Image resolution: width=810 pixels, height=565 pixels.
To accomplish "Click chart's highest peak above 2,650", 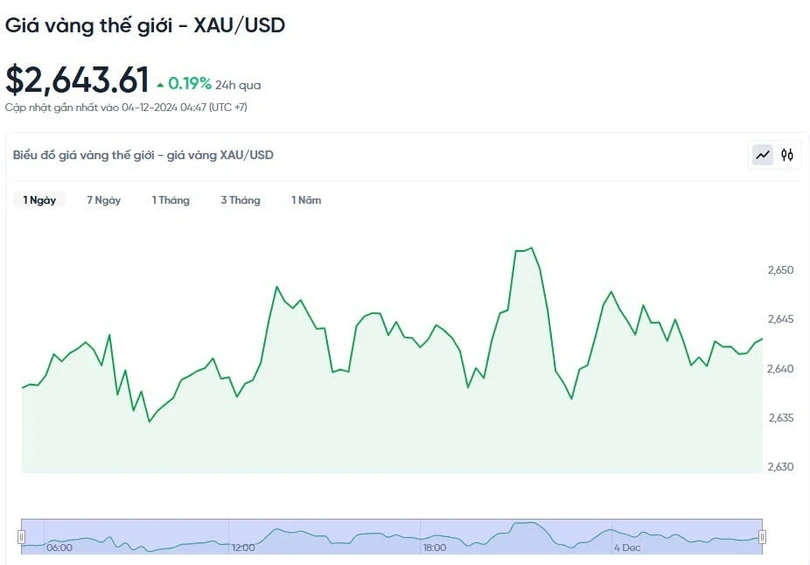I will [x=531, y=248].
